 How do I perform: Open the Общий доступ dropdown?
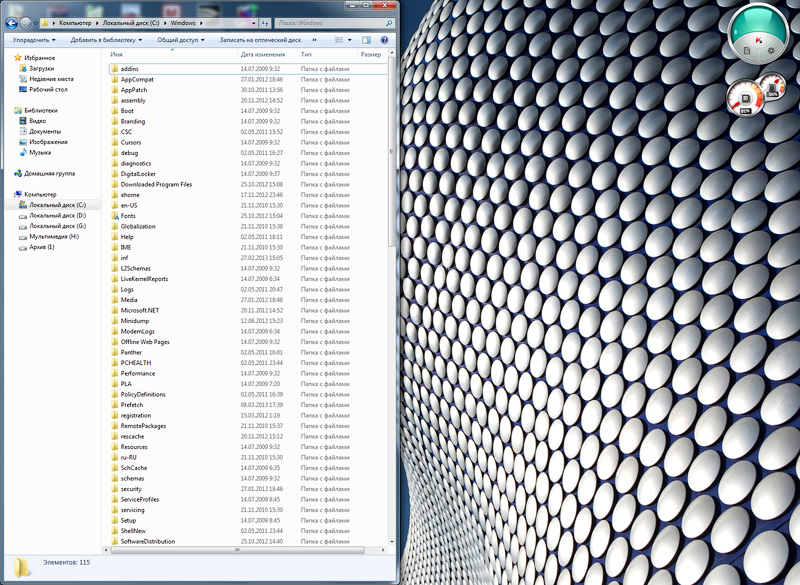181,40
